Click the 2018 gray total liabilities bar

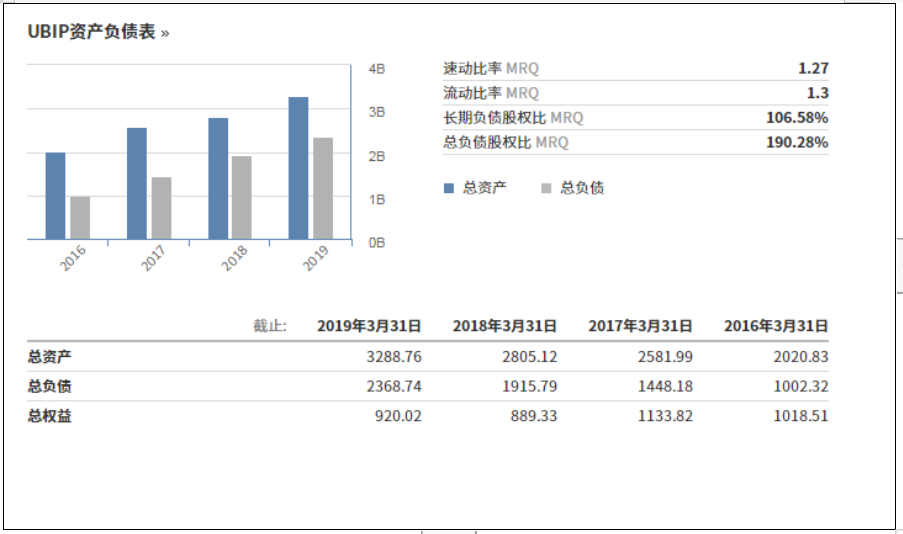point(242,198)
